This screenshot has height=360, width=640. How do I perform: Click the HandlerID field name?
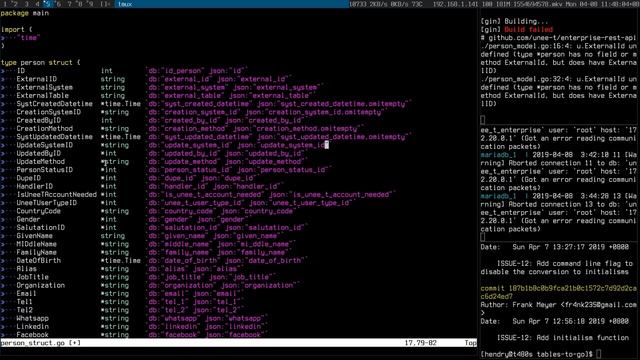pos(34,186)
